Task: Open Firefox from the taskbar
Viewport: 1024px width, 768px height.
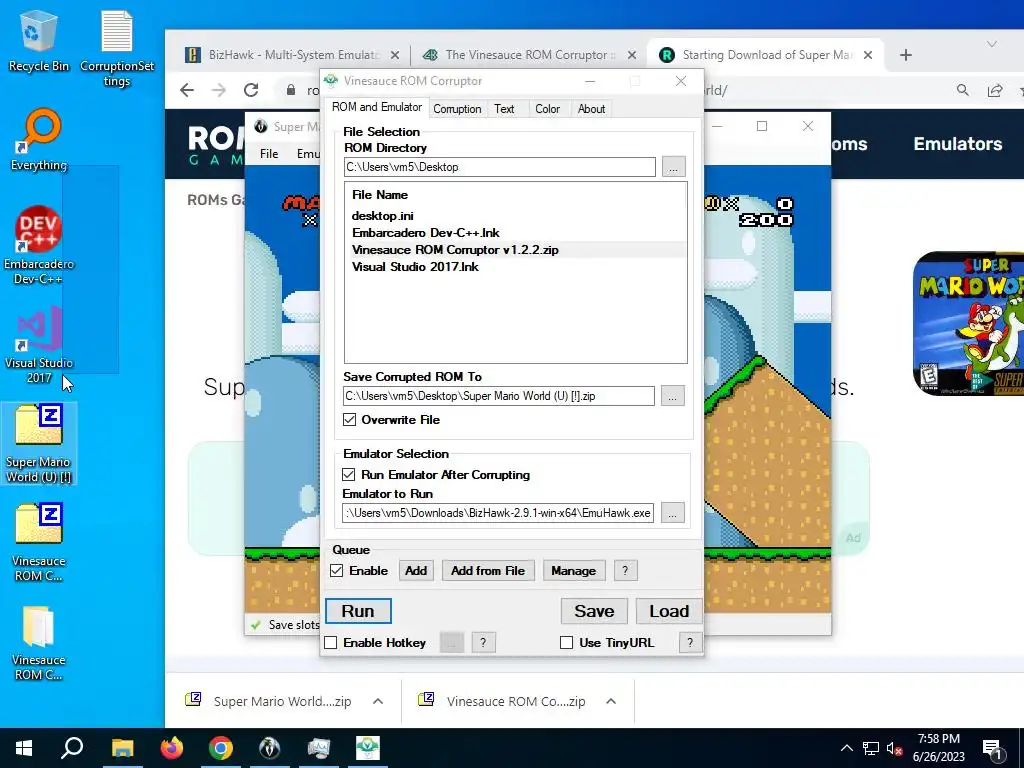Action: click(172, 748)
